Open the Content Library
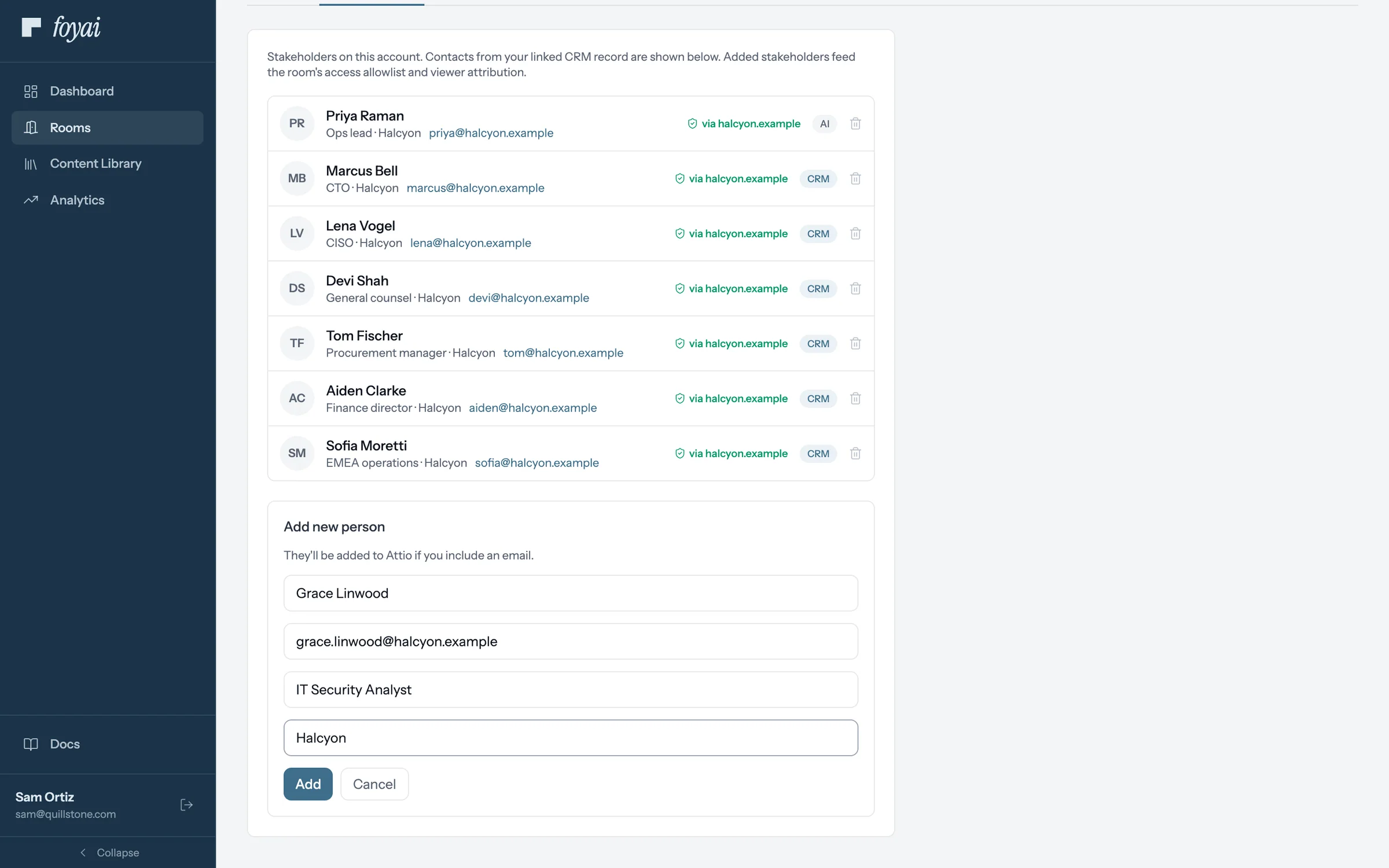 pos(107,164)
